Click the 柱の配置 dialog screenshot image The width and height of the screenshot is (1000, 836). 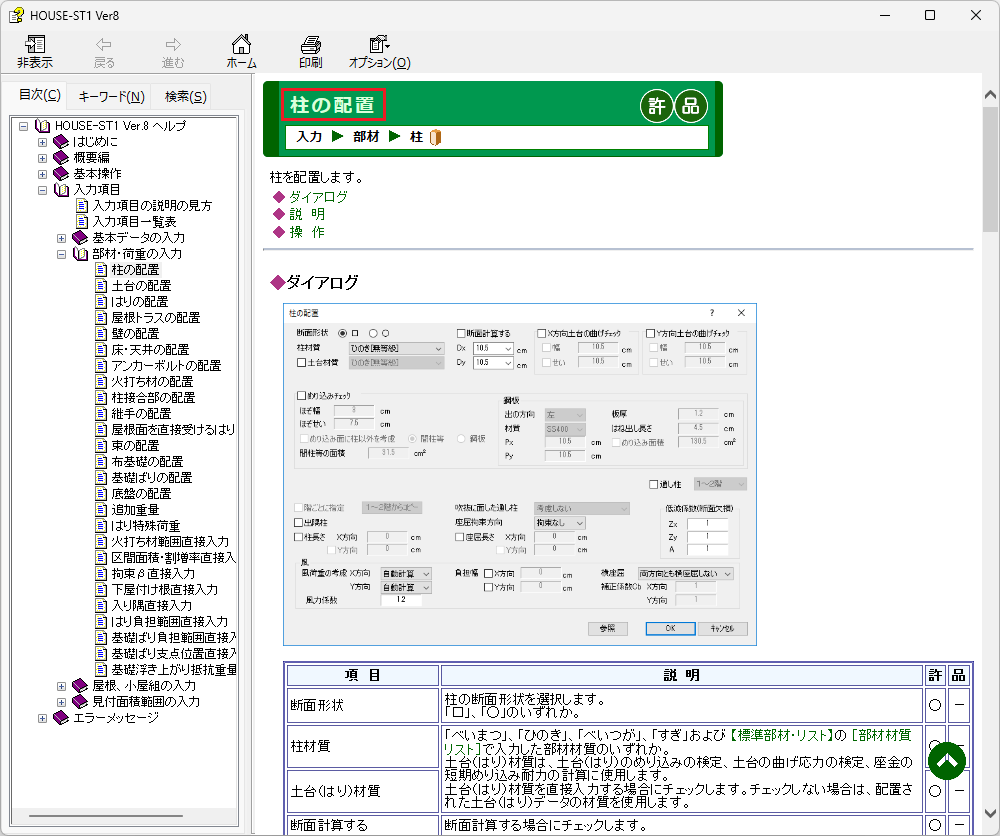coord(519,474)
